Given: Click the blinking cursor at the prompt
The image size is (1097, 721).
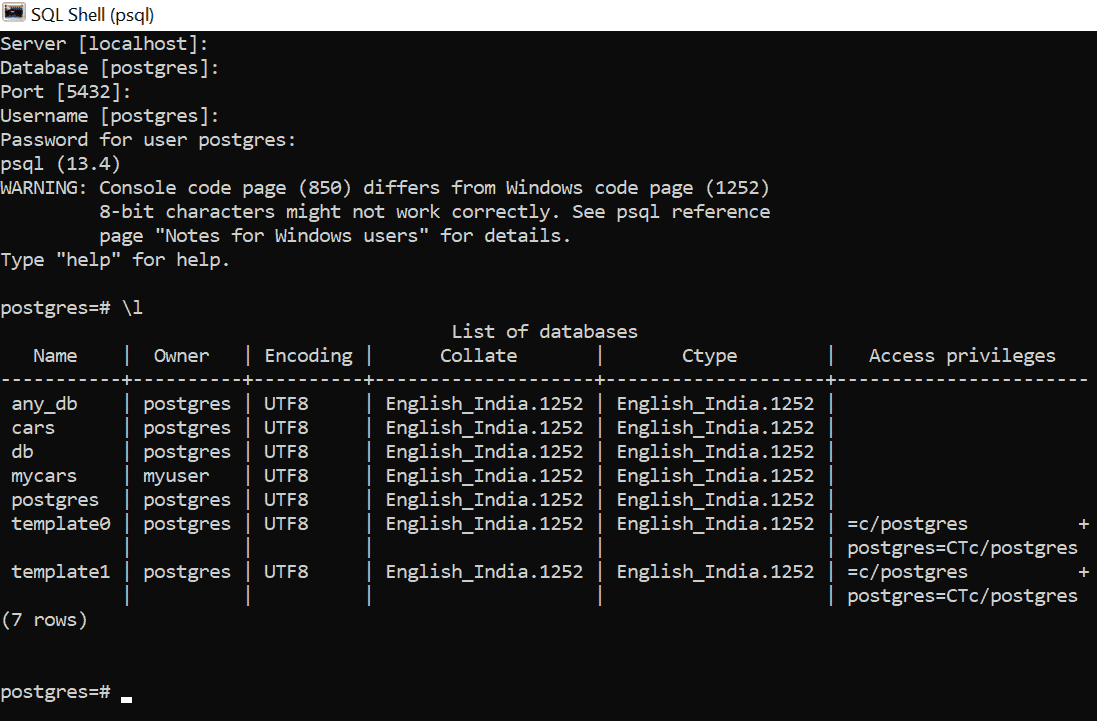Looking at the screenshot, I should (x=126, y=697).
